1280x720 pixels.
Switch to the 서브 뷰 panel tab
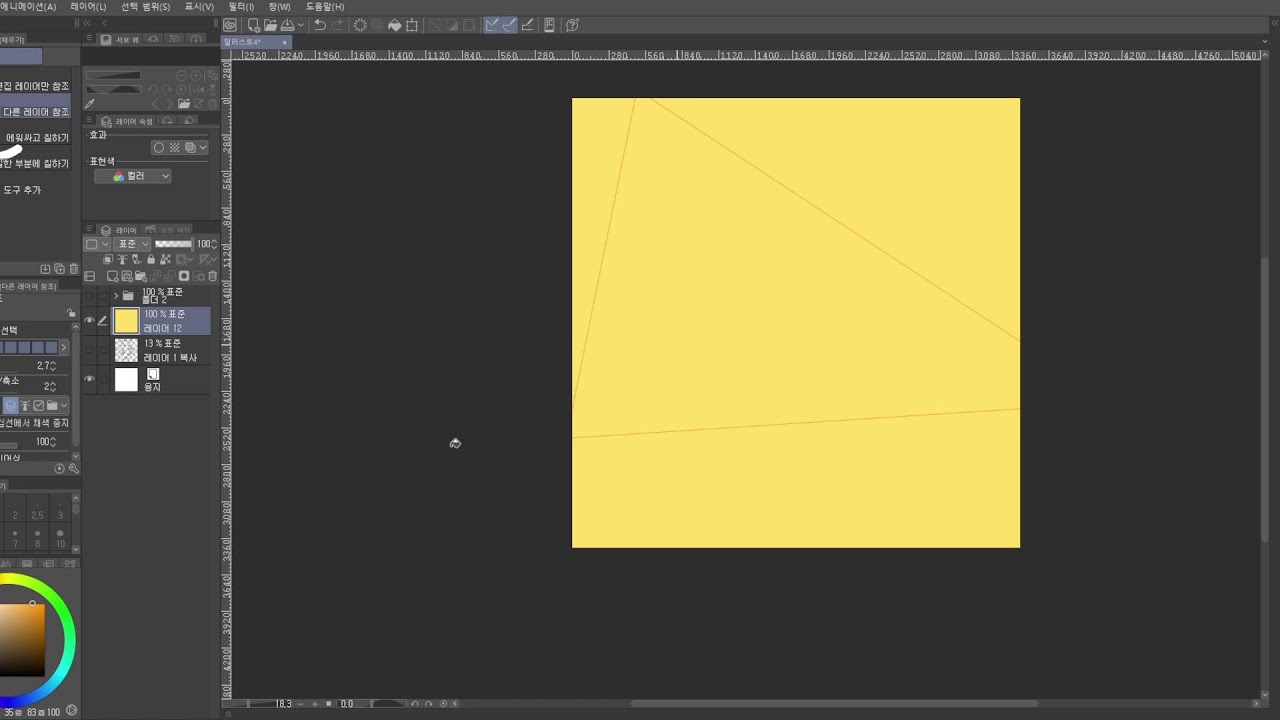(x=121, y=40)
